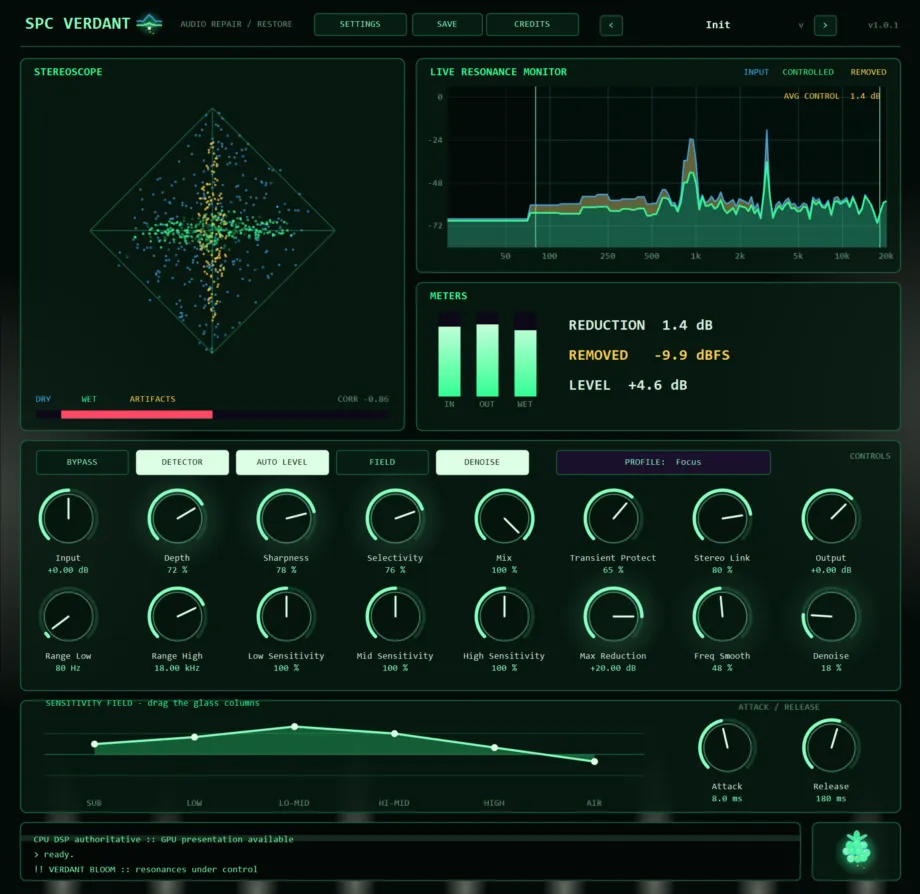The image size is (920, 894).
Task: Click the Release value 180 ms
Action: click(x=831, y=798)
